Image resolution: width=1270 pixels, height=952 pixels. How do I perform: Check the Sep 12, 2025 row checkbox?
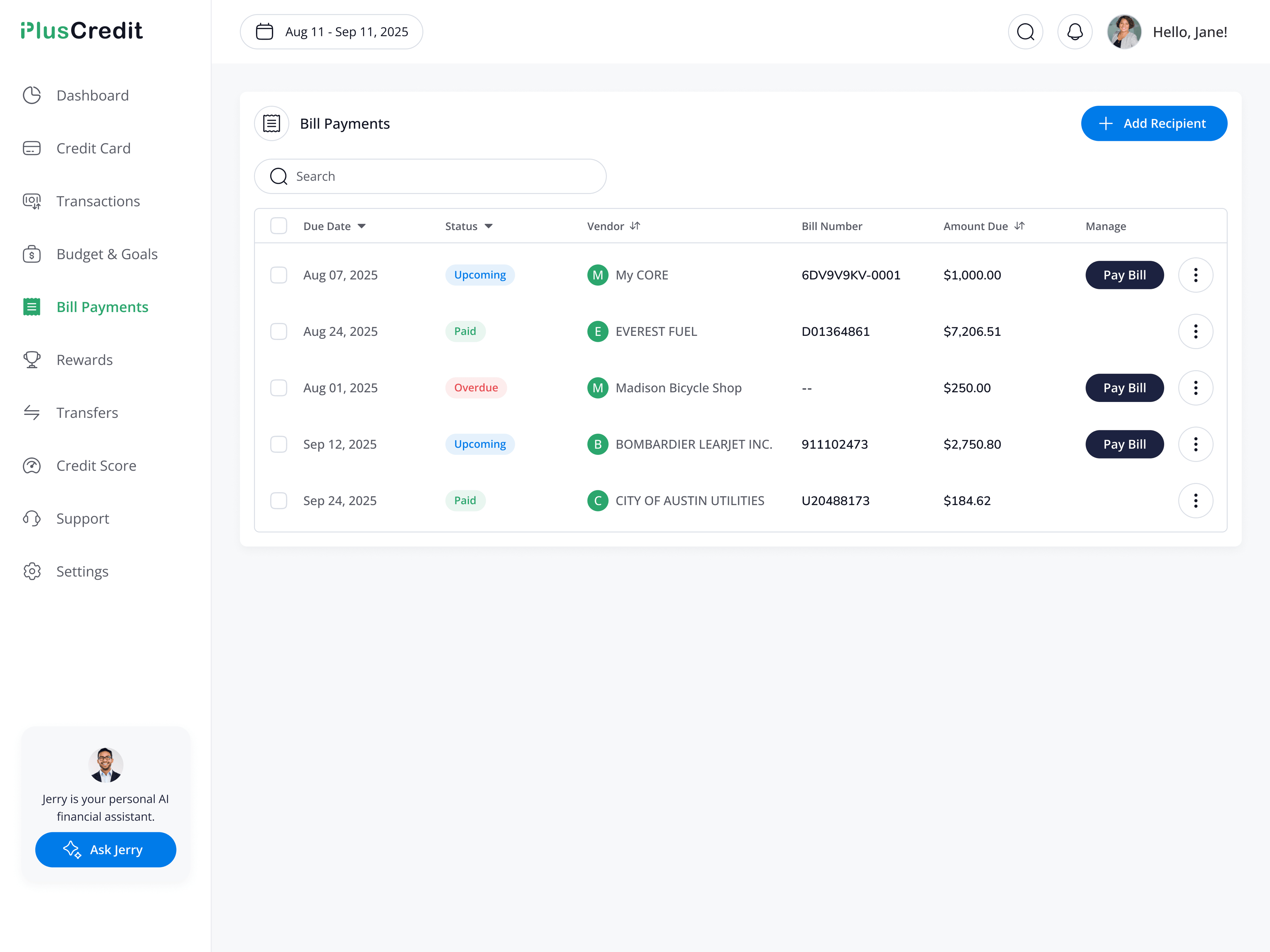[278, 444]
